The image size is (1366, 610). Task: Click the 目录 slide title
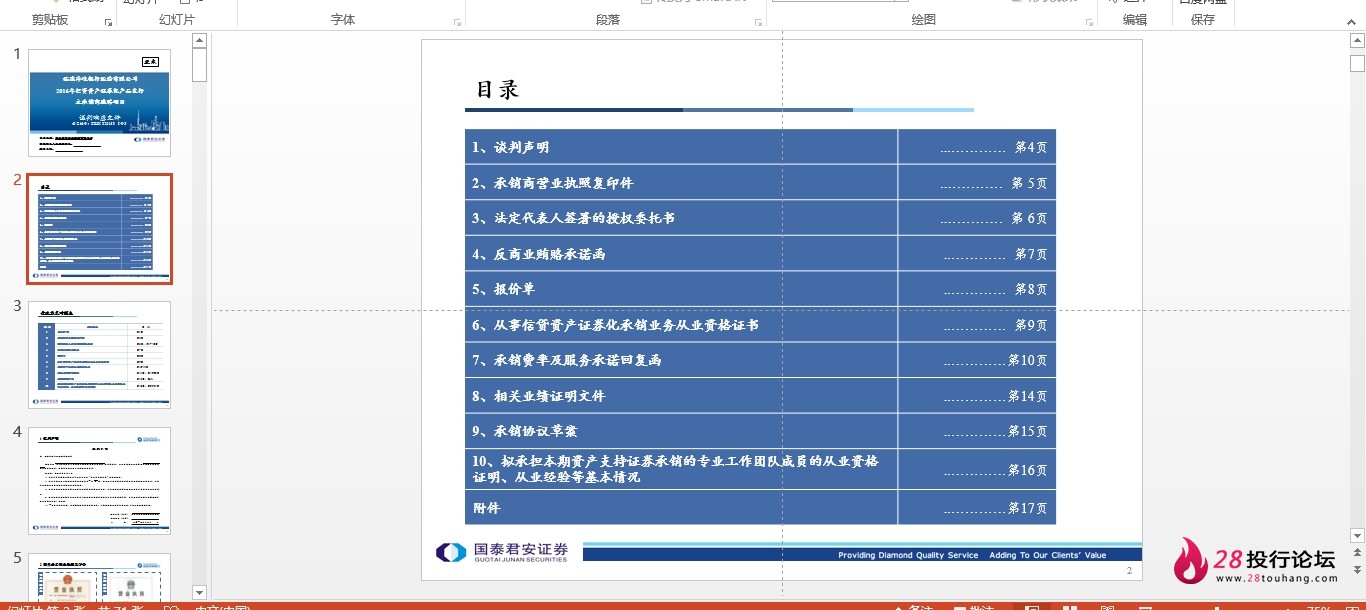[x=497, y=90]
